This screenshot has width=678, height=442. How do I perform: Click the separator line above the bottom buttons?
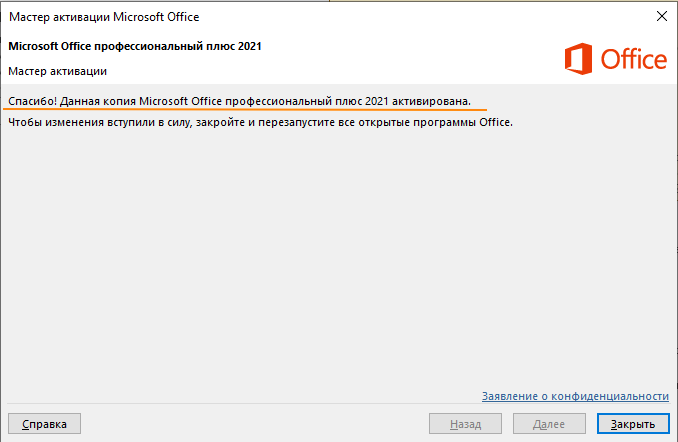(339, 404)
